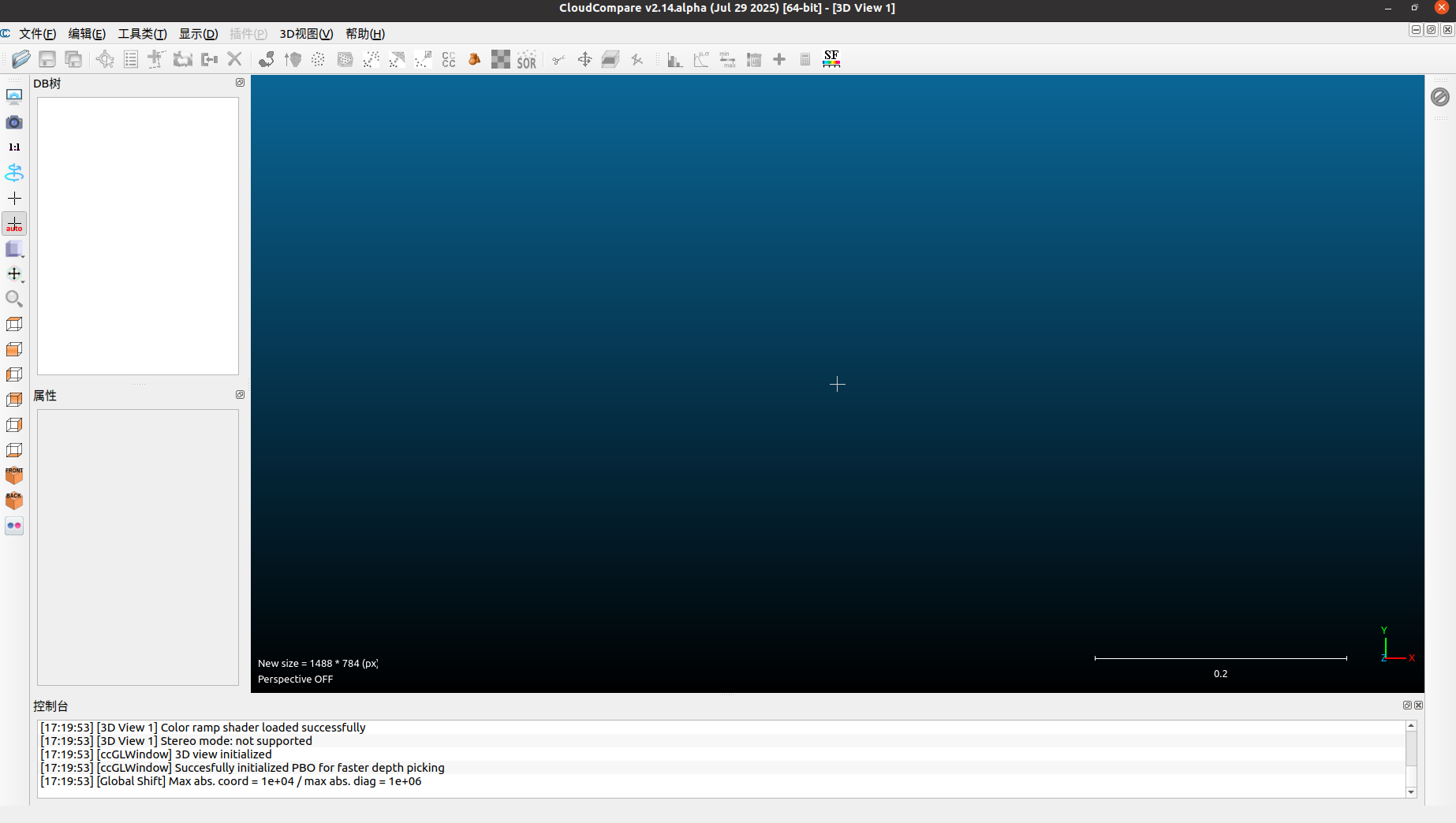Set the view zoom to 1:1

(x=14, y=147)
